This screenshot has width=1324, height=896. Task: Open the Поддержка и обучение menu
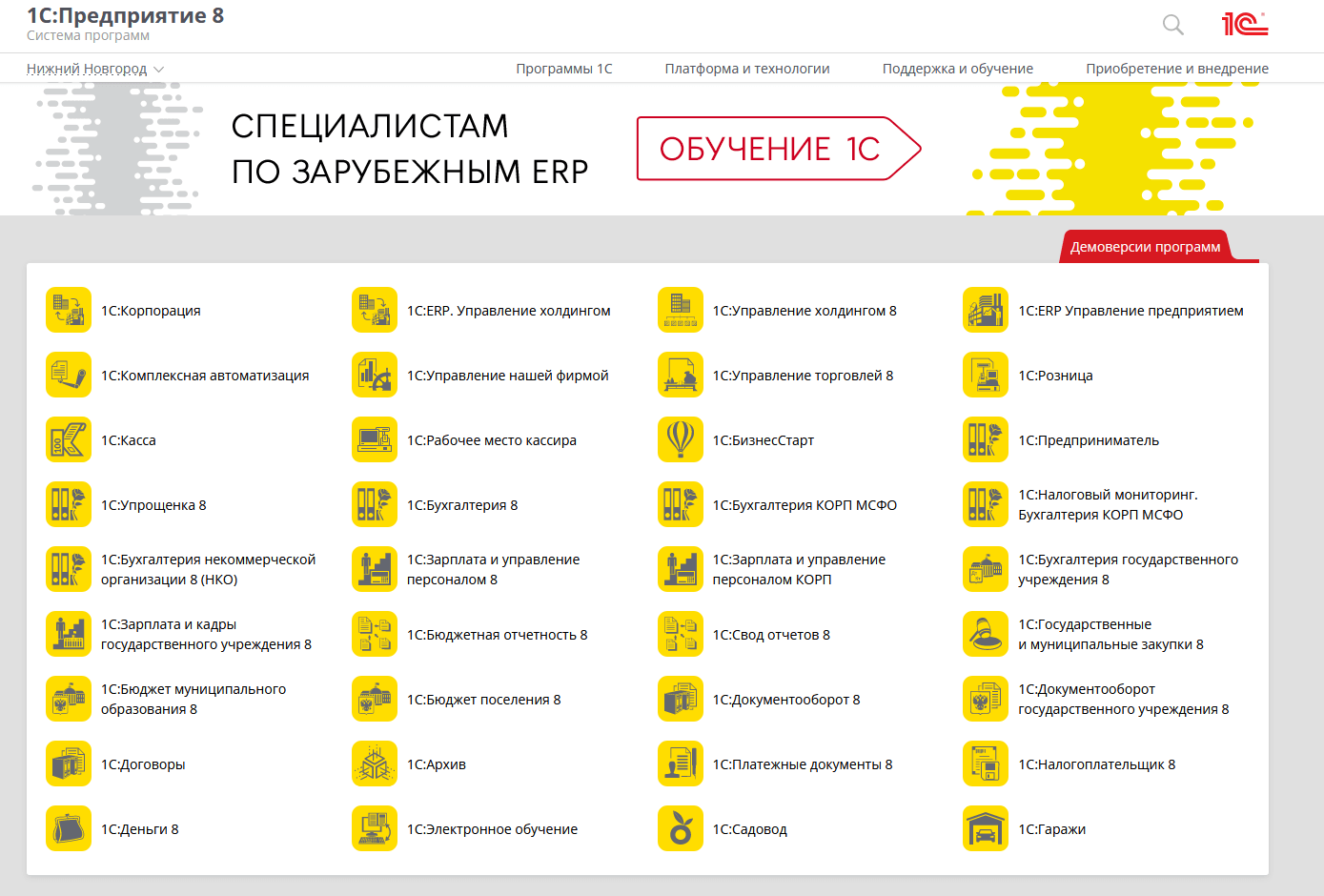coord(958,69)
